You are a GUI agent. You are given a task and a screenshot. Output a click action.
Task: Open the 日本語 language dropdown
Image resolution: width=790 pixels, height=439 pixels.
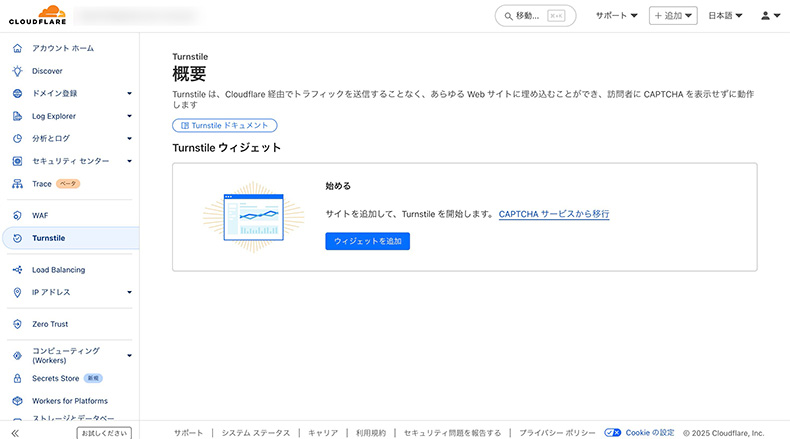[725, 16]
